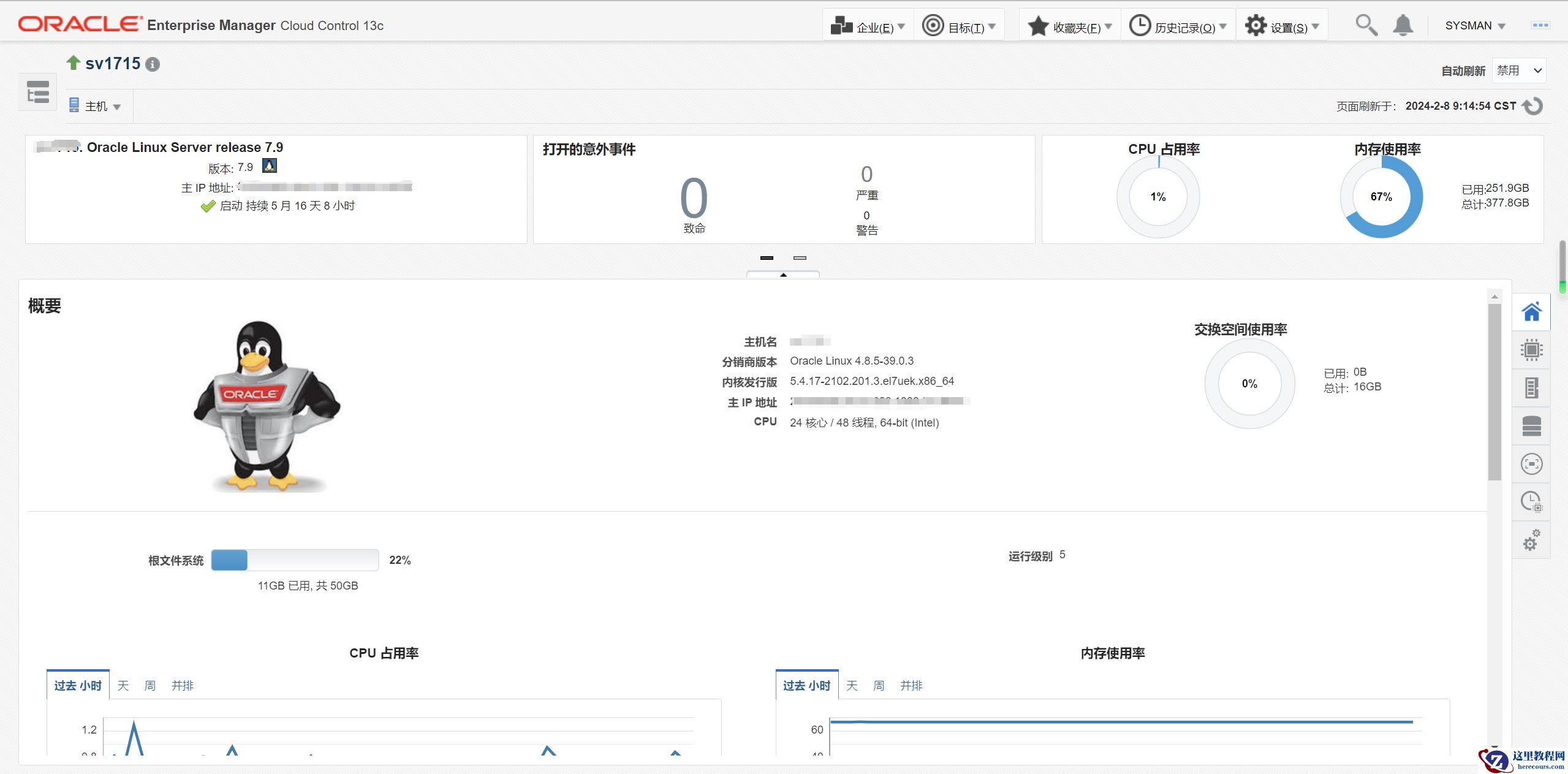The height and width of the screenshot is (774, 1568).
Task: Collapse the top summary panel arrow
Action: [x=783, y=275]
